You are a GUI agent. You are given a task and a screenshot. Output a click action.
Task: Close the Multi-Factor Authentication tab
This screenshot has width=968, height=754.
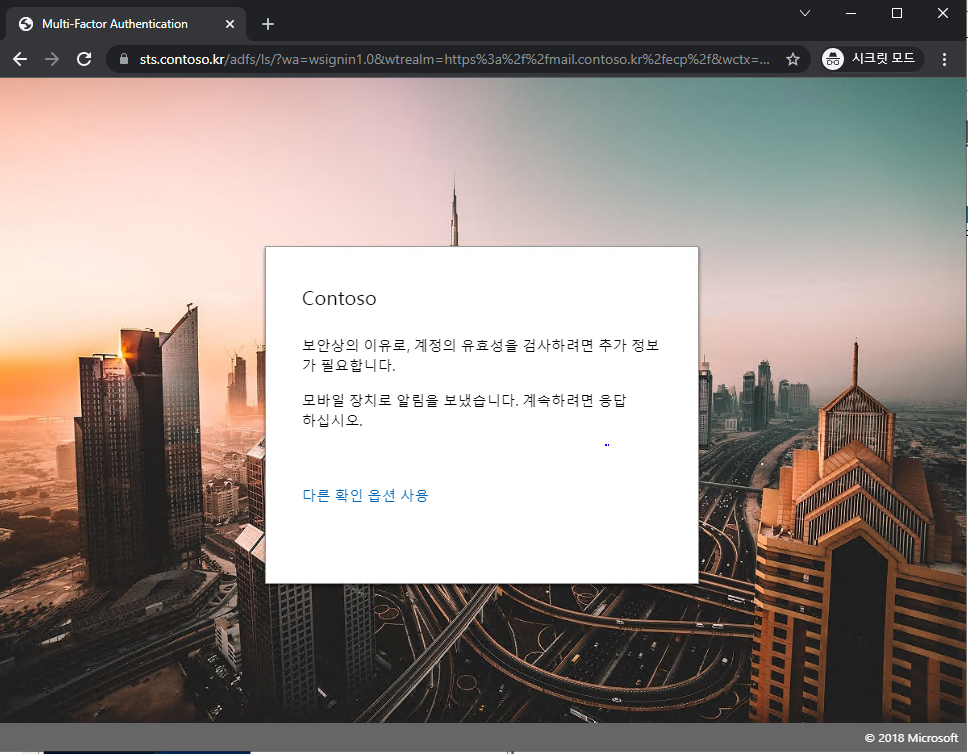230,24
